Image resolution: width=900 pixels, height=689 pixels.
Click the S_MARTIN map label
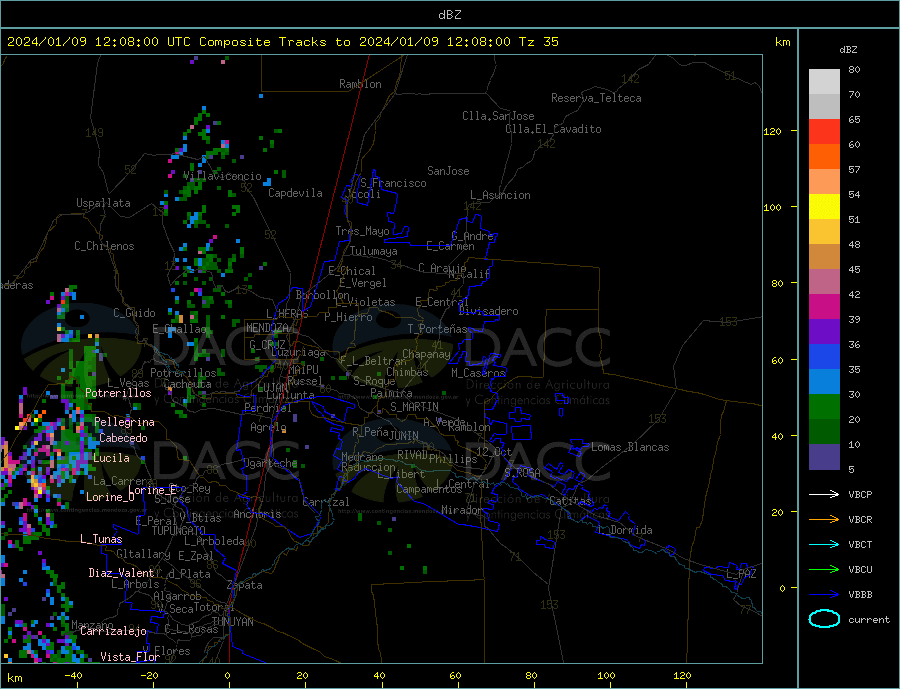click(414, 407)
